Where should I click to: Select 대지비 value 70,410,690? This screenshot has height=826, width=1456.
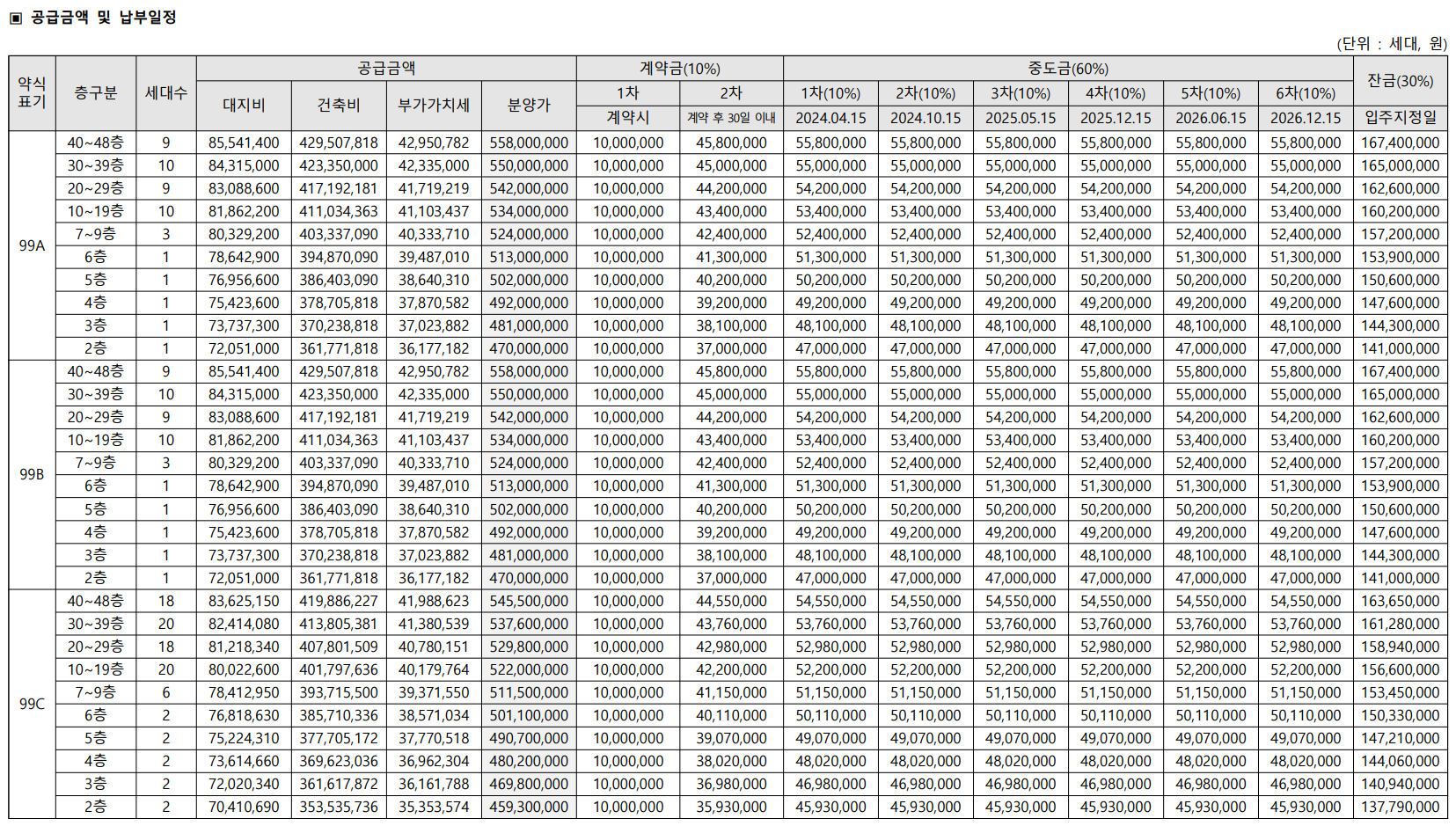click(x=244, y=807)
